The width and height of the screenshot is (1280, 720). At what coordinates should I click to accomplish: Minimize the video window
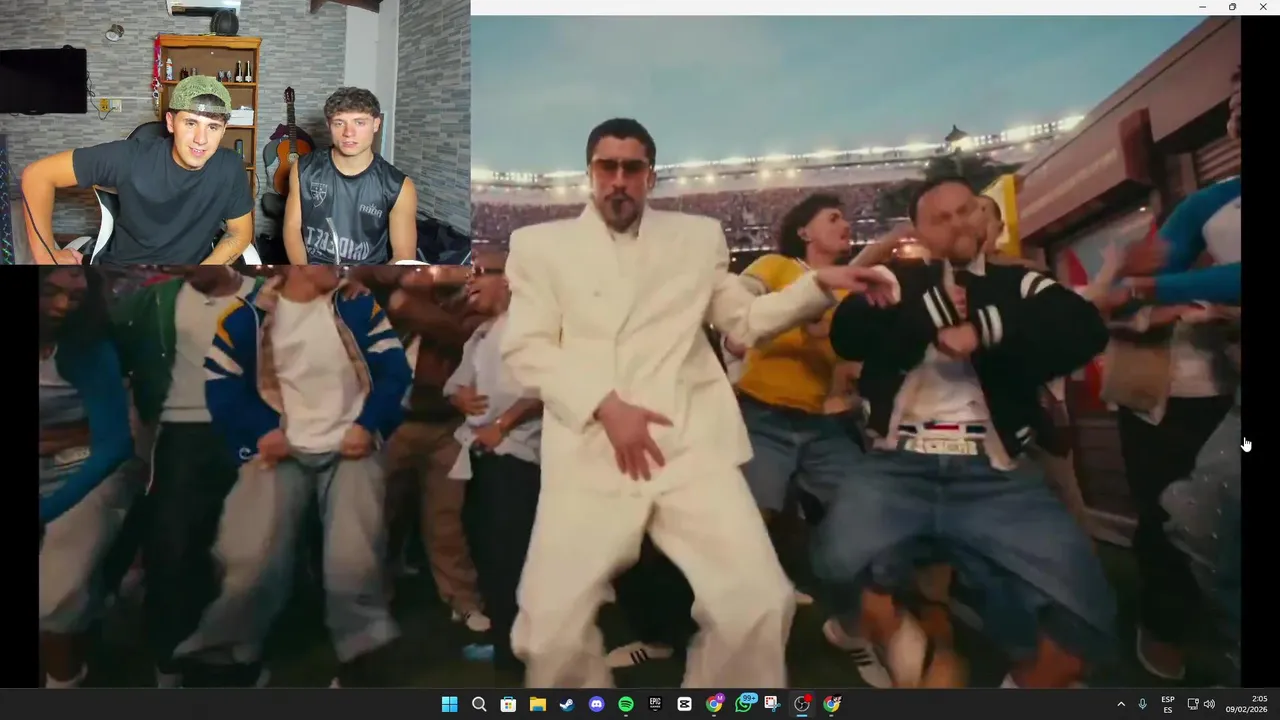click(1202, 7)
